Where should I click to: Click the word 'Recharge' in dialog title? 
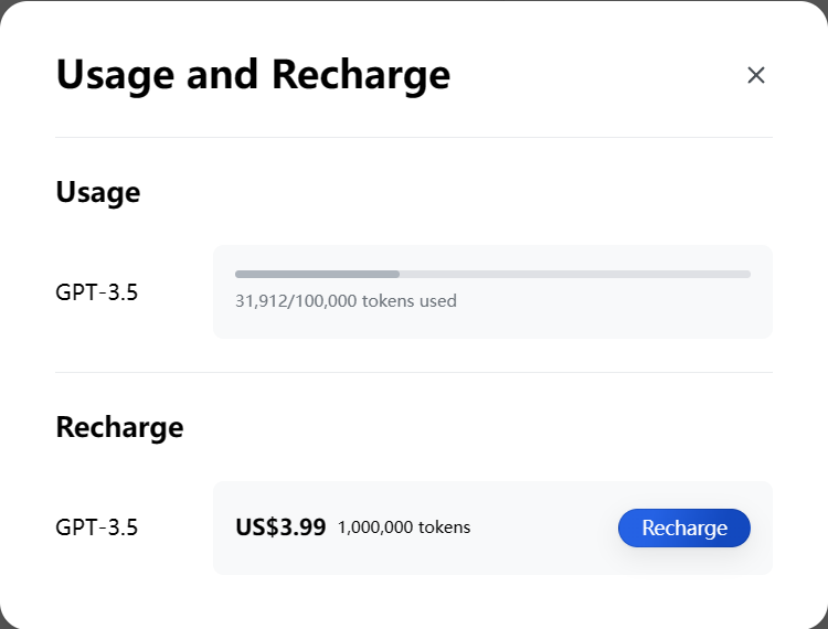click(x=361, y=75)
